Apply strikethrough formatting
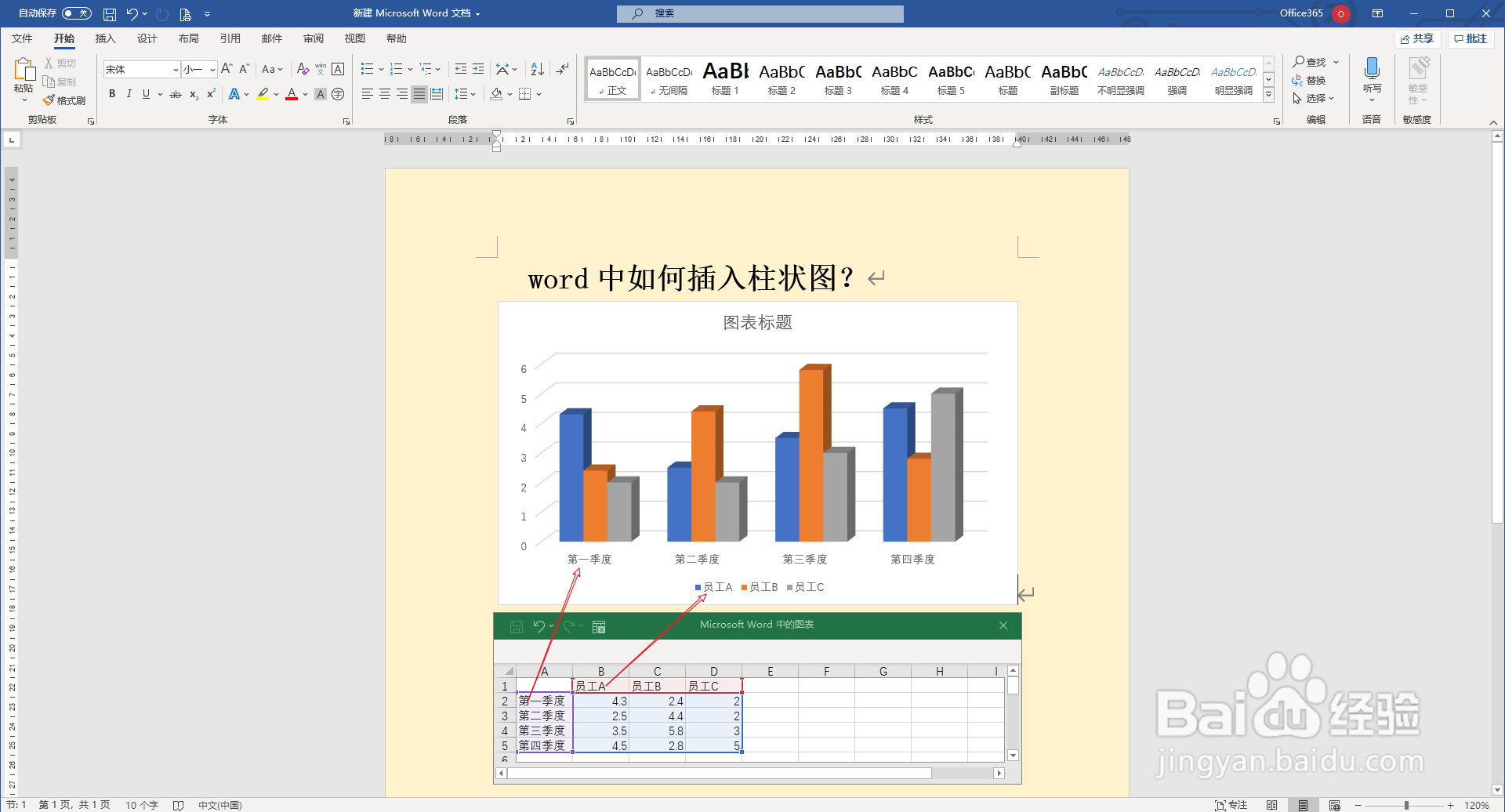Image resolution: width=1505 pixels, height=812 pixels. point(176,94)
